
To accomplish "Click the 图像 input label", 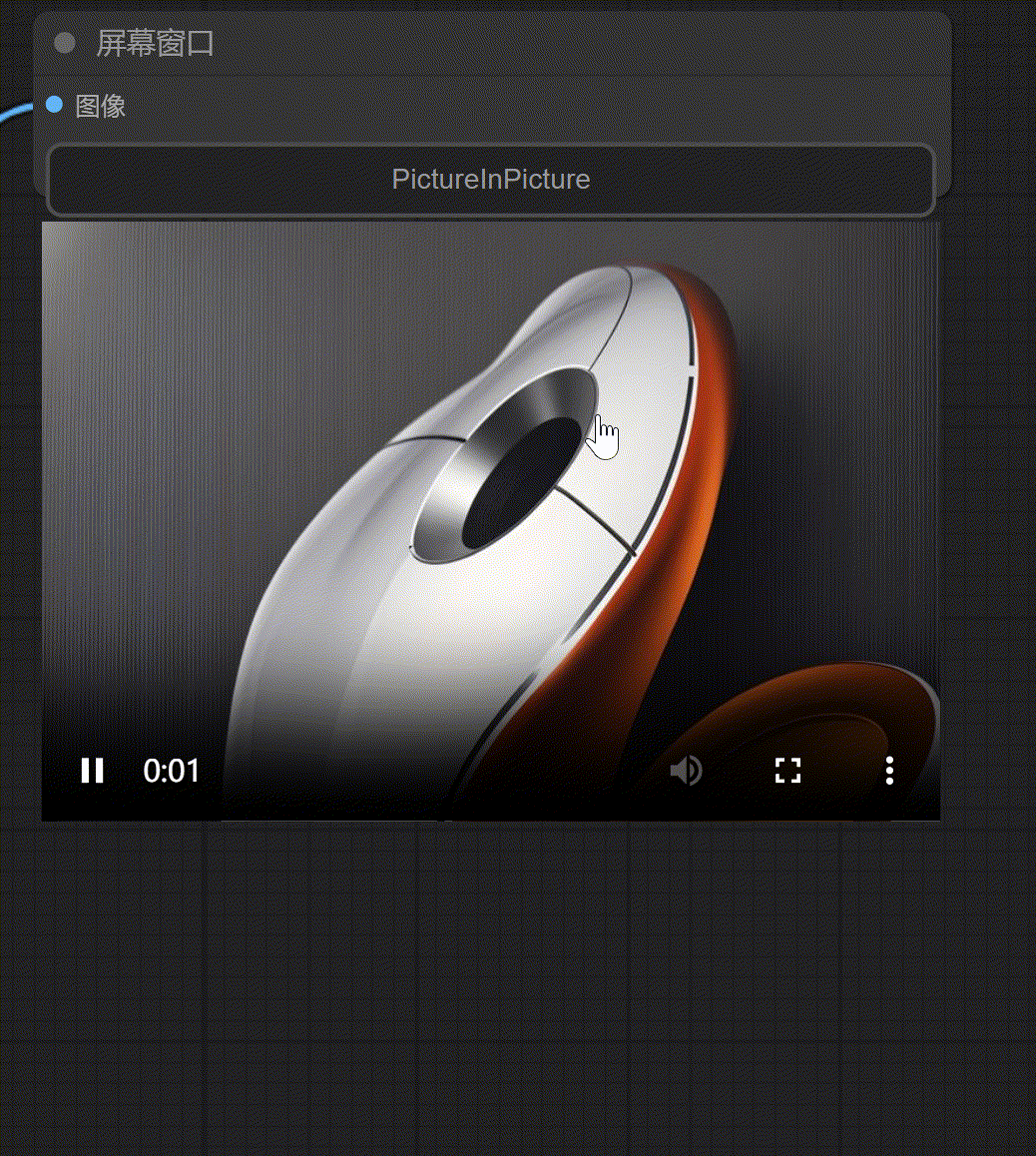I will (x=101, y=106).
